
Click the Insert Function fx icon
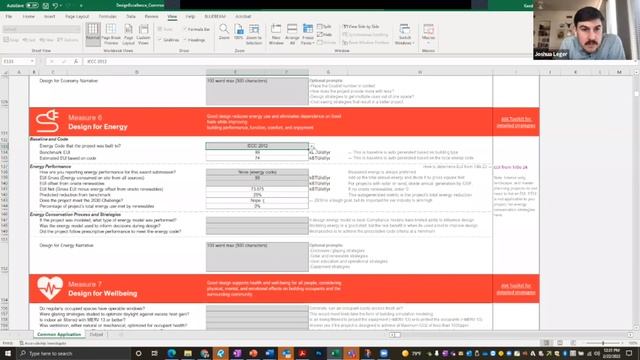point(76,61)
